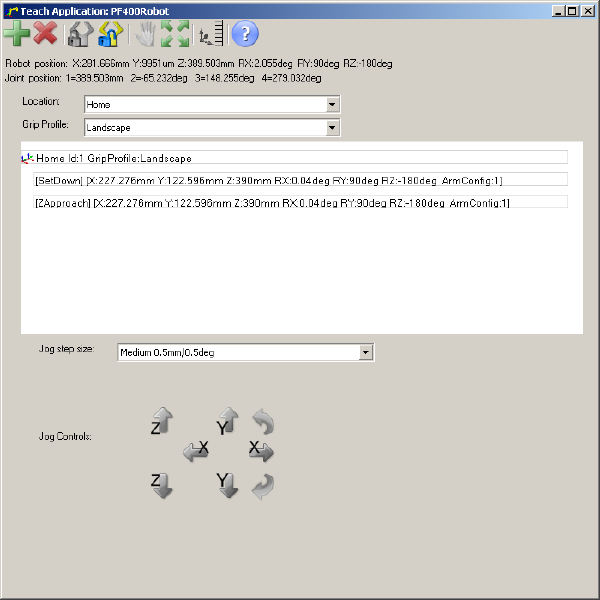The height and width of the screenshot is (600, 600).
Task: Click the upper curved rotate jog arrow
Action: [262, 420]
